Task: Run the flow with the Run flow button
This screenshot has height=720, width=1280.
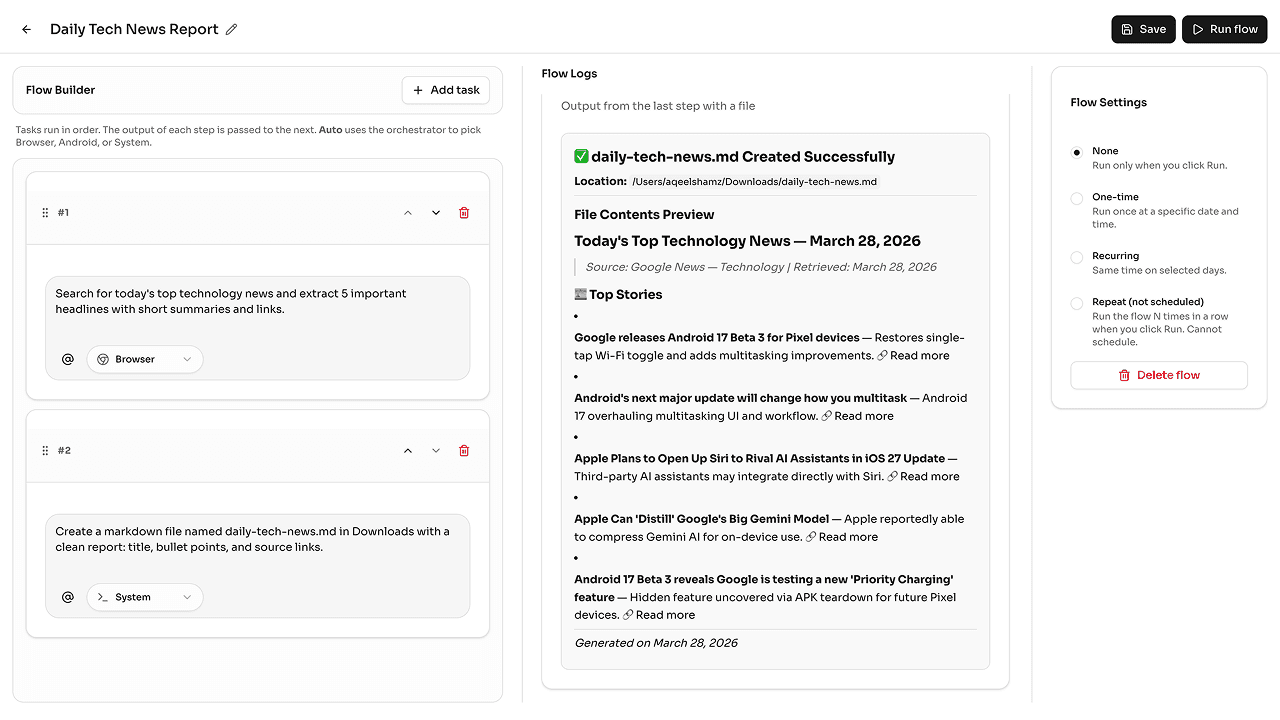Action: point(1224,29)
